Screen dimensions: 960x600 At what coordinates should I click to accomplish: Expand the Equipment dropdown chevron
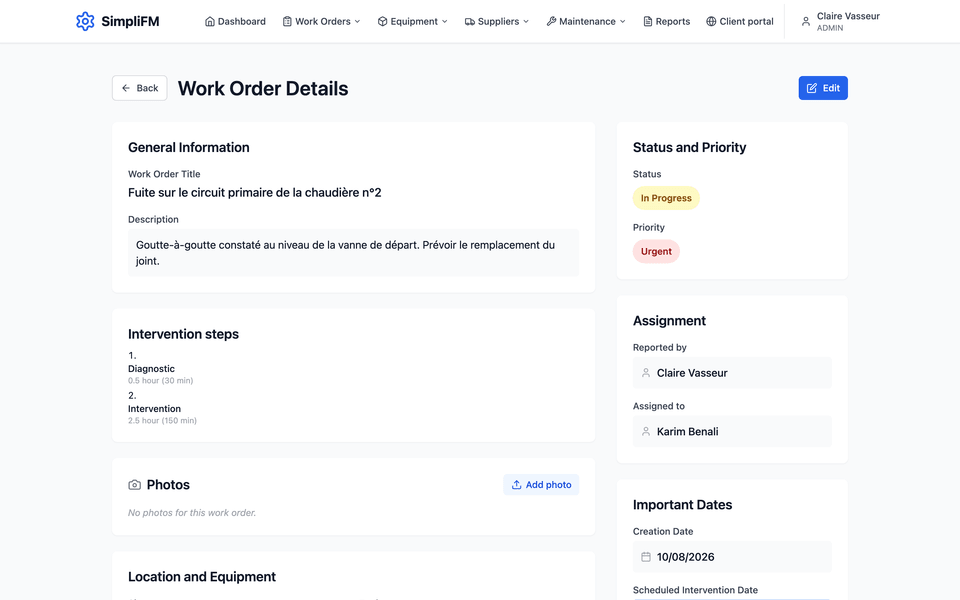click(444, 21)
